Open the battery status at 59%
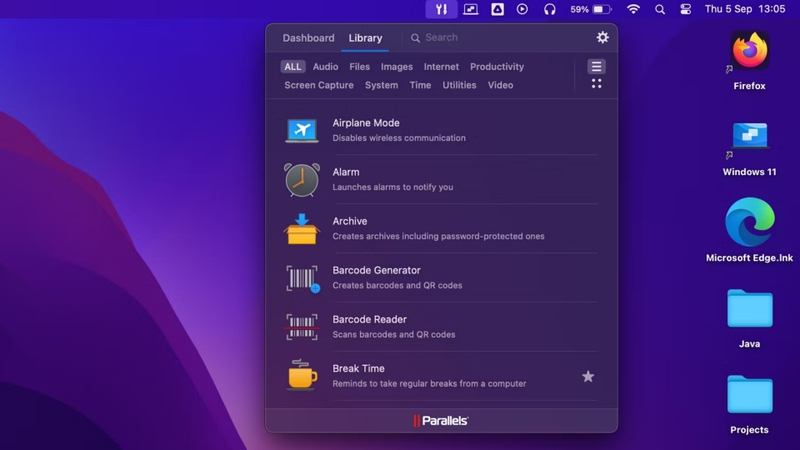 pos(591,9)
